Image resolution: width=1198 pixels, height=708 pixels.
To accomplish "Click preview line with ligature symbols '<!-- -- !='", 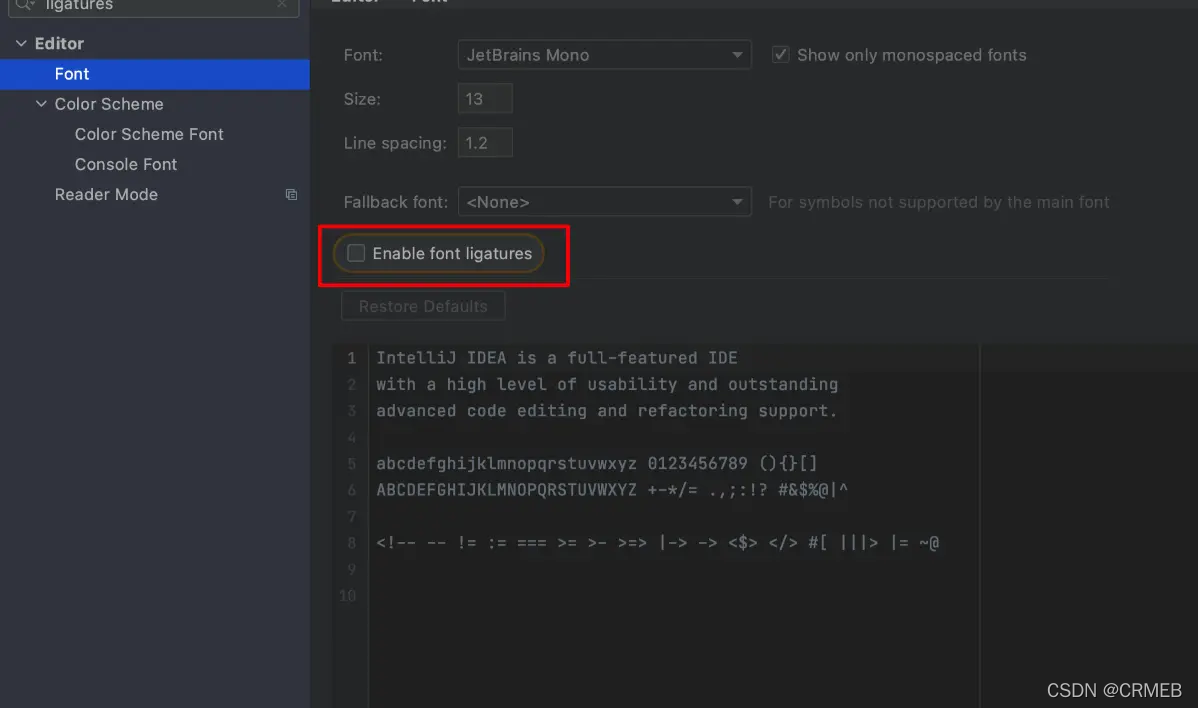I will pos(658,543).
